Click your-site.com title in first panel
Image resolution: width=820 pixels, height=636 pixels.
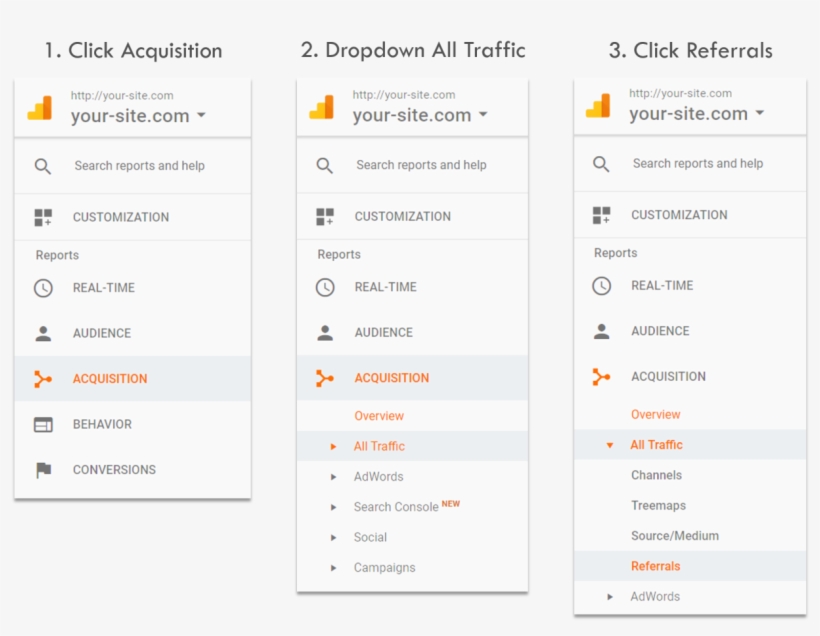(130, 116)
